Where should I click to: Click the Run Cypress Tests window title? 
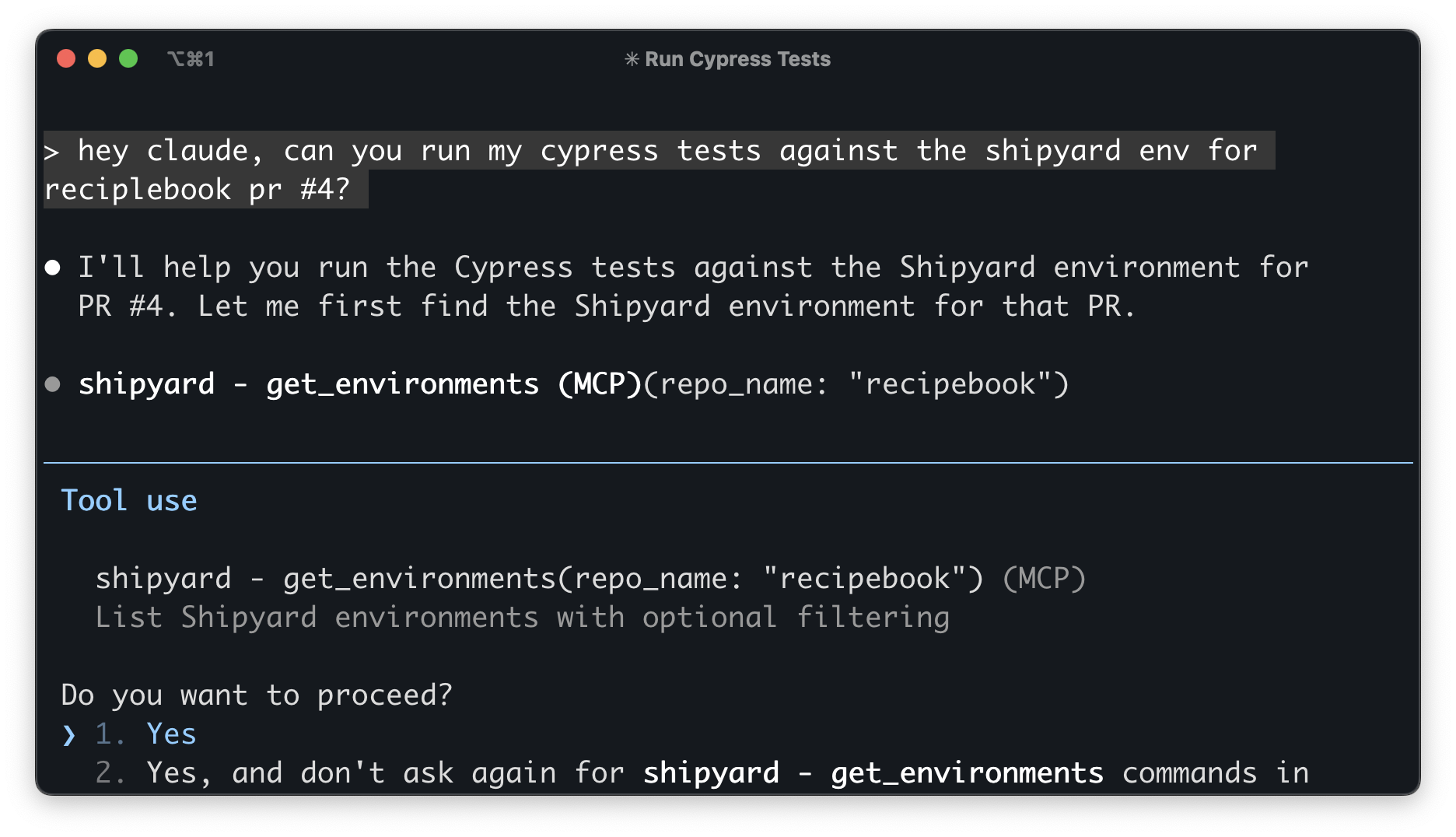737,59
